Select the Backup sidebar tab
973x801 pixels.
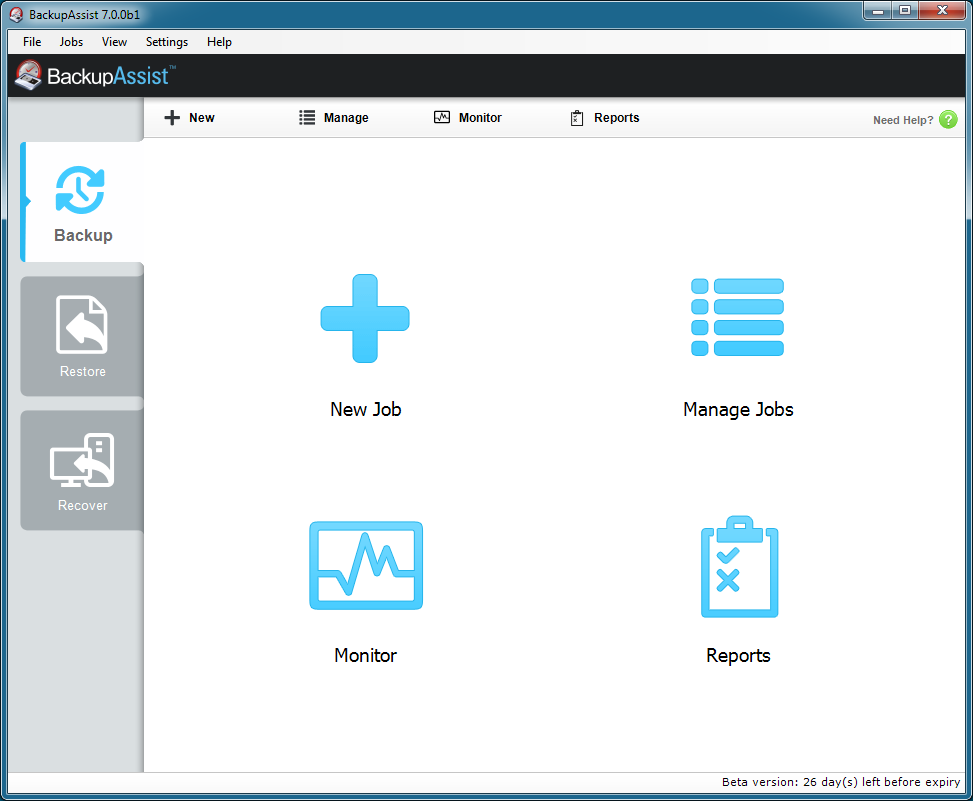point(83,202)
